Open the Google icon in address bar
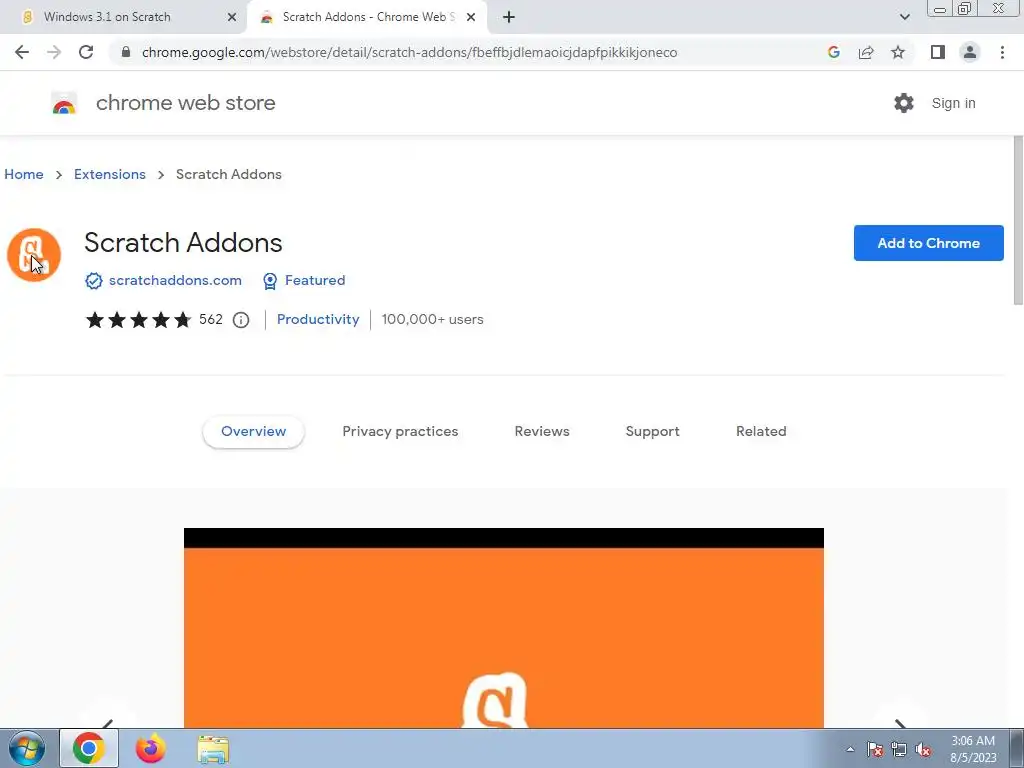This screenshot has width=1024, height=768. [x=833, y=52]
